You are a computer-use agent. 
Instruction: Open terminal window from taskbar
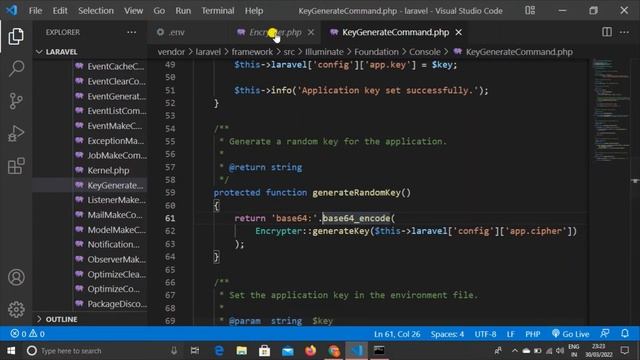pyautogui.click(x=379, y=351)
